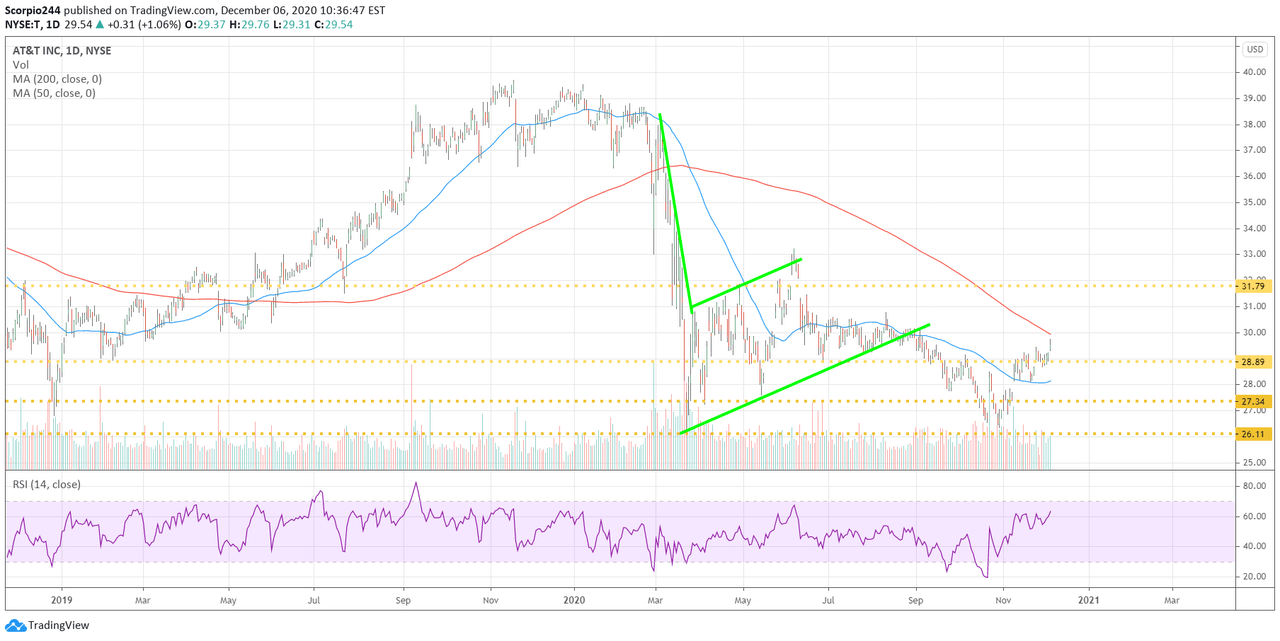Select the MA (200, close, 0) indicator label
1280x641 pixels.
(x=57, y=79)
